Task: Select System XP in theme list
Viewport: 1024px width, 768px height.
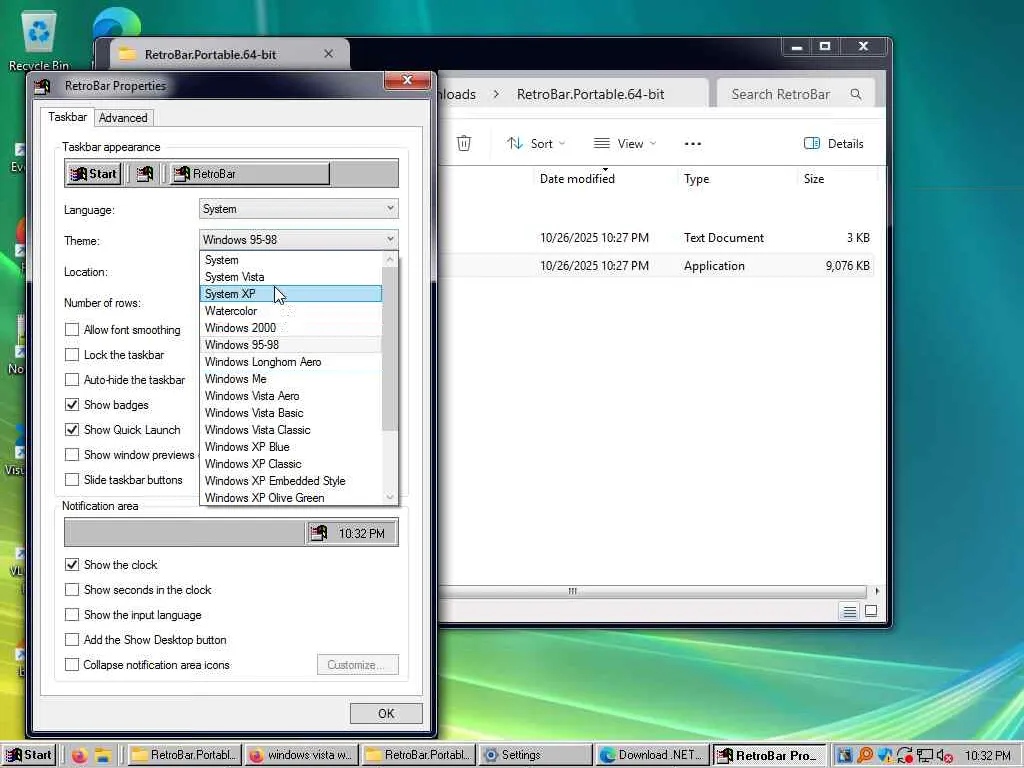Action: (x=291, y=294)
